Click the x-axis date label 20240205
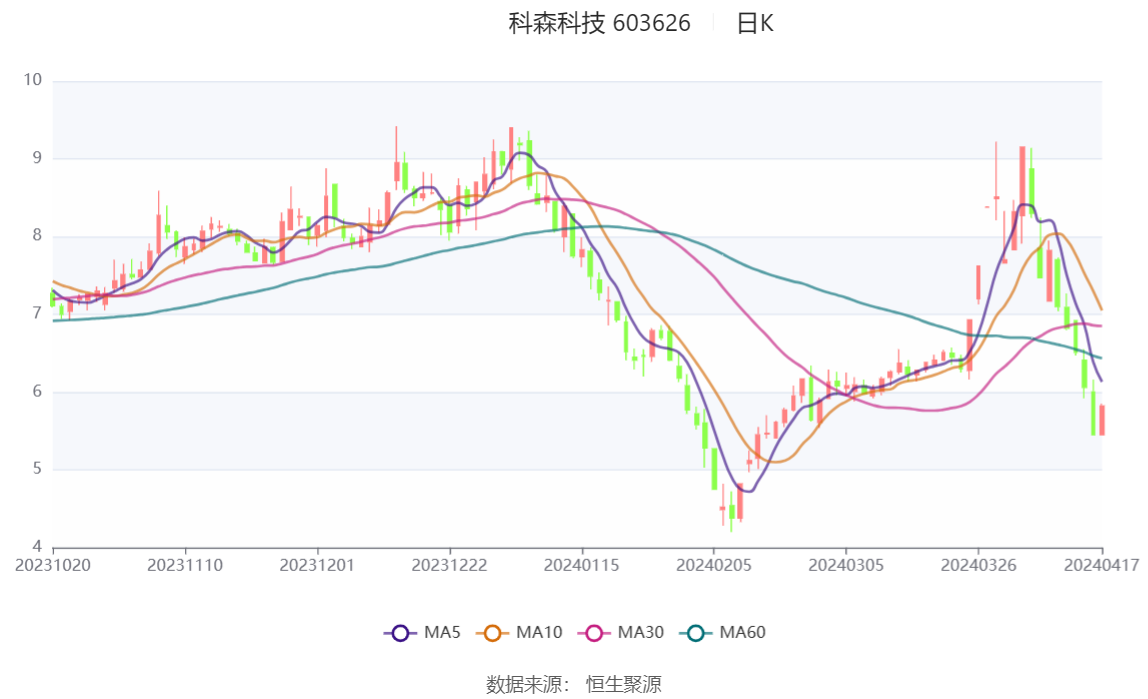Screen dimensions: 1148x699 (x=714, y=566)
